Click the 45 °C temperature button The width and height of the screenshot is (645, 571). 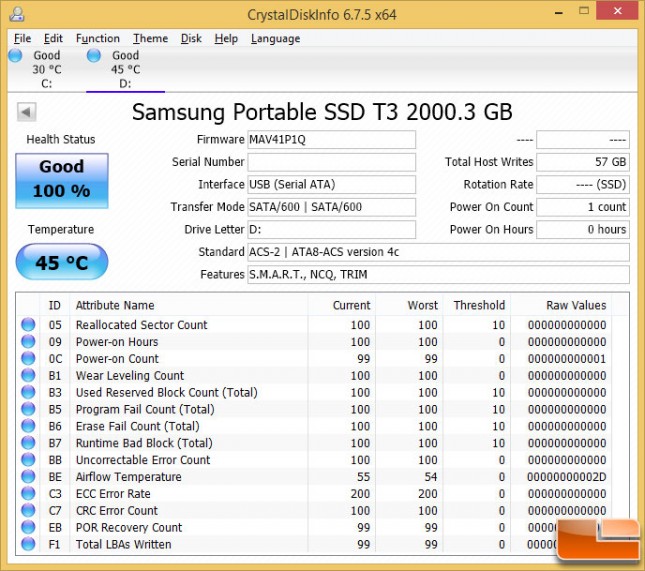[62, 262]
